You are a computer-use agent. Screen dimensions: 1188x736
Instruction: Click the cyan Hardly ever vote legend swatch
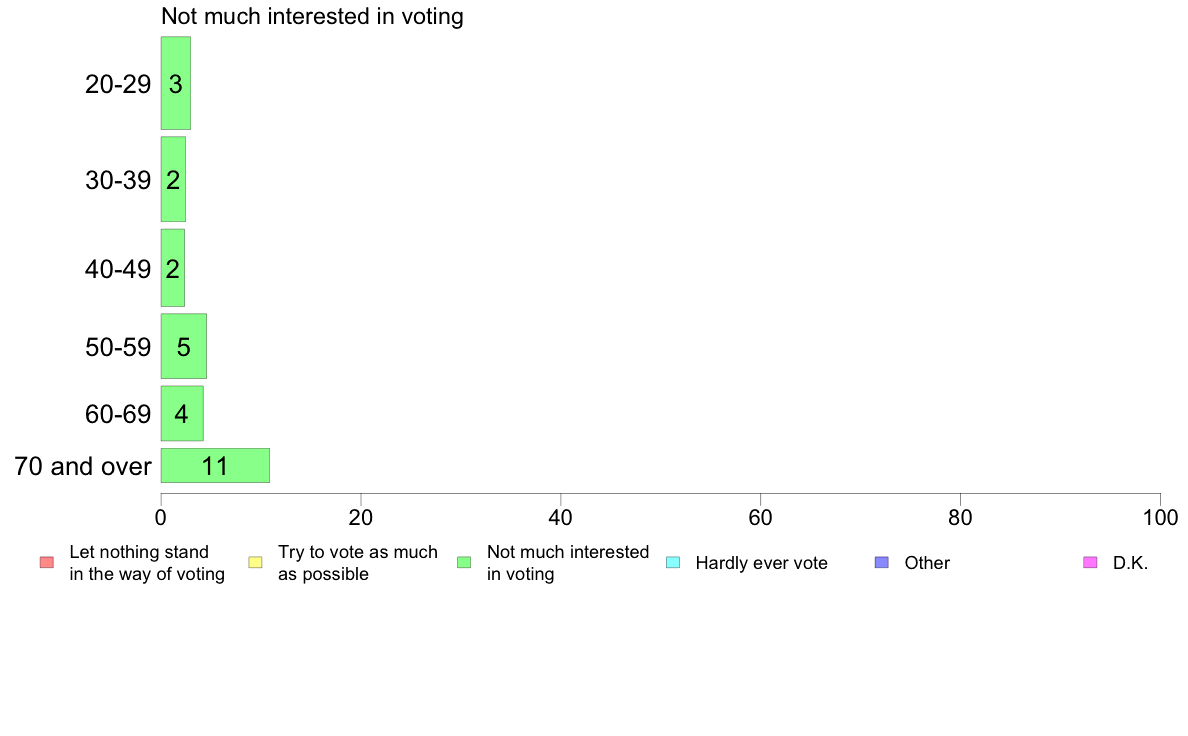point(673,562)
